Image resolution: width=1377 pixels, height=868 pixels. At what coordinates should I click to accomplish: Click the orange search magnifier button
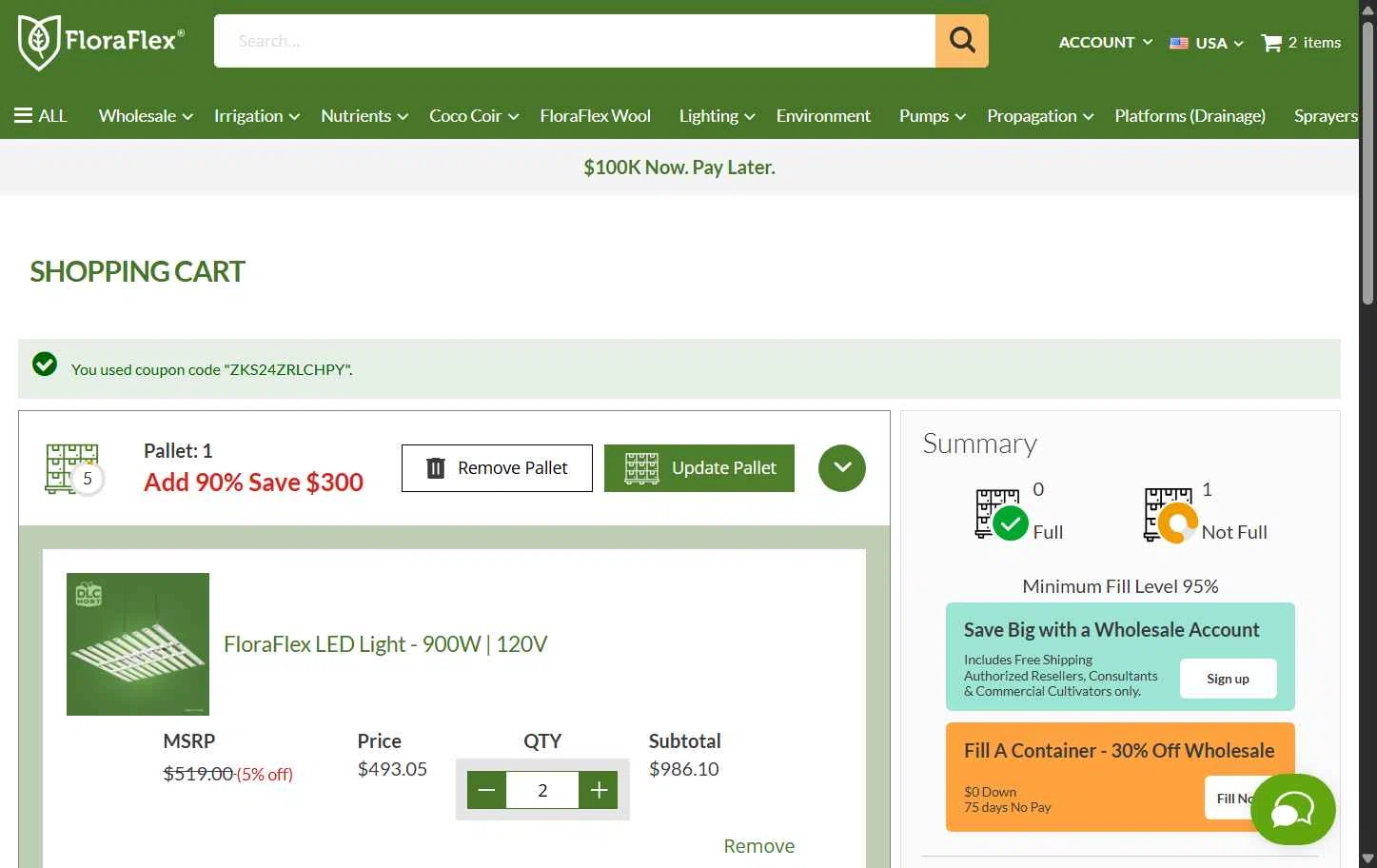pyautogui.click(x=962, y=41)
